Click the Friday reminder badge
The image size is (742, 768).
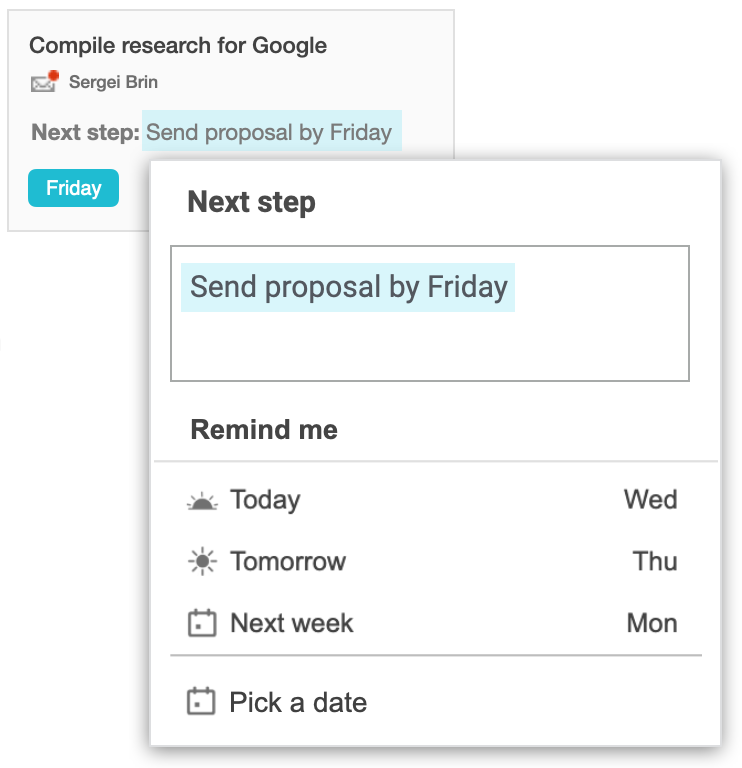[x=73, y=188]
